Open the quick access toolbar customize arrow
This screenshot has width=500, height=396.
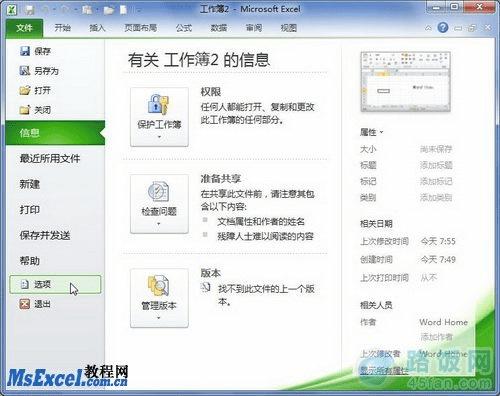[x=139, y=11]
